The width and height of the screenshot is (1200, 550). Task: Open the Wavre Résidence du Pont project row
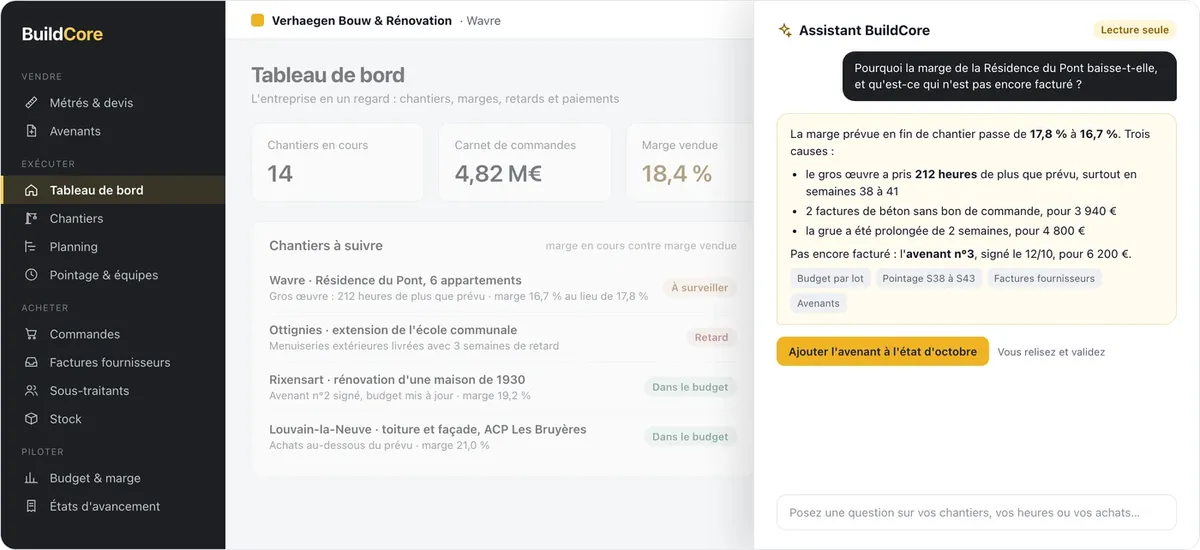503,288
